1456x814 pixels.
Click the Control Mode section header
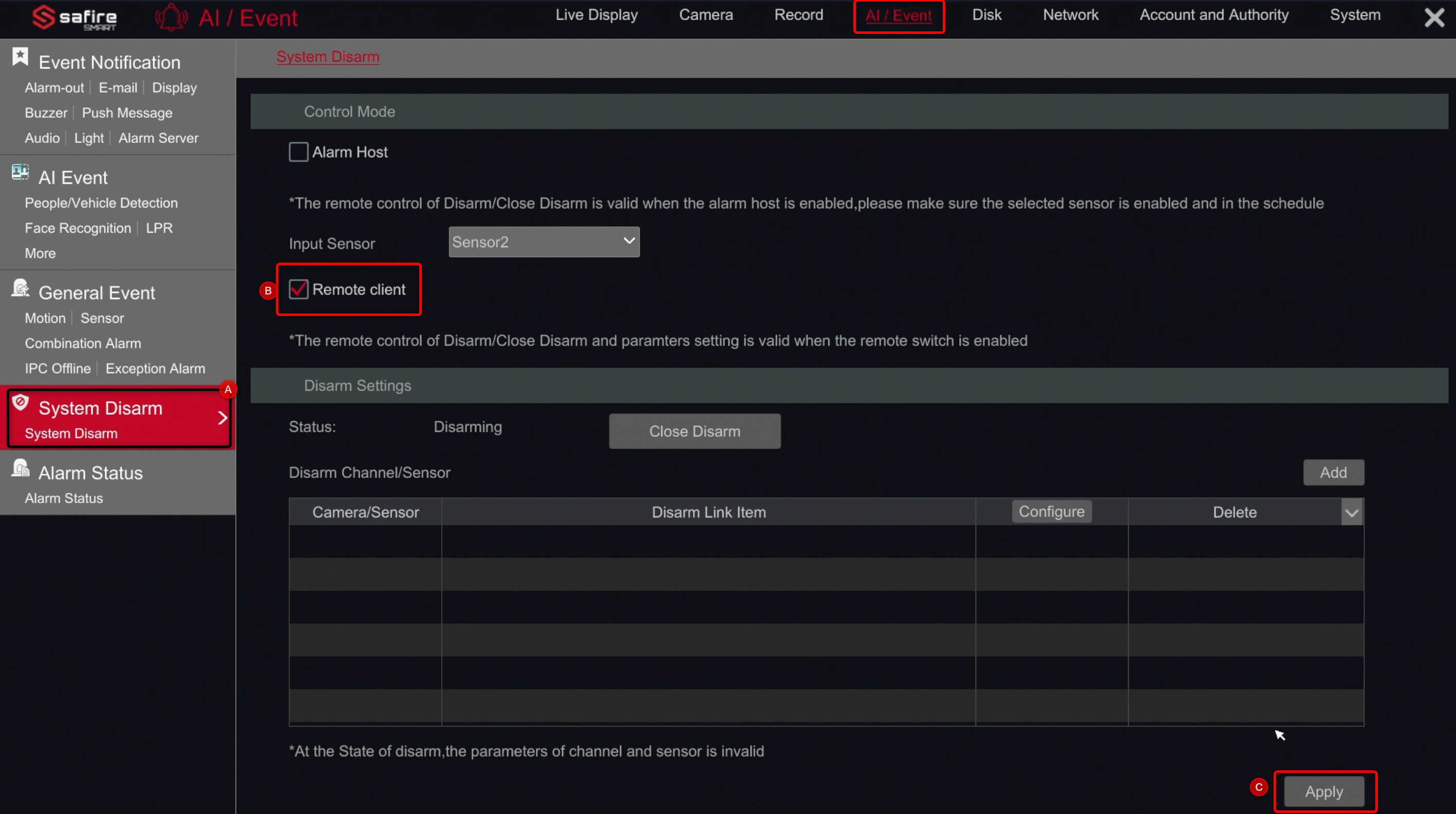click(x=849, y=112)
